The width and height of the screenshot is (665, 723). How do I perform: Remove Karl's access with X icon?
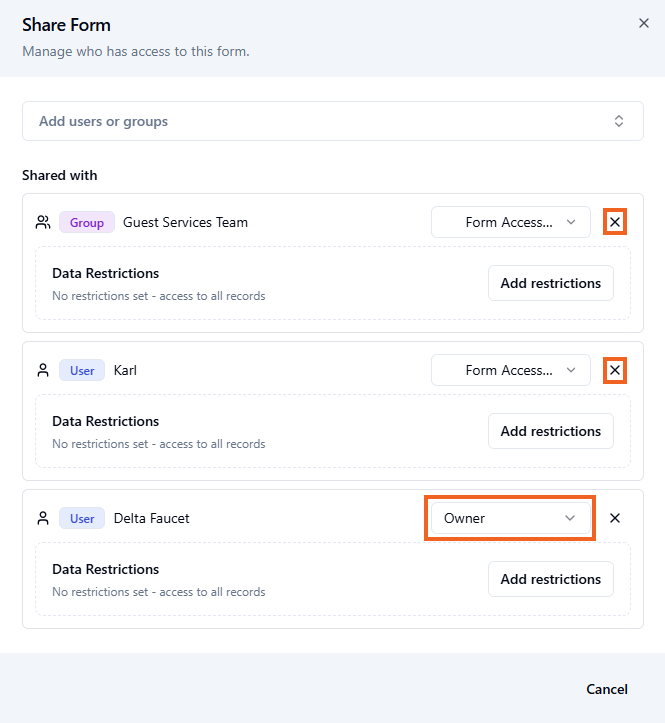tap(615, 370)
